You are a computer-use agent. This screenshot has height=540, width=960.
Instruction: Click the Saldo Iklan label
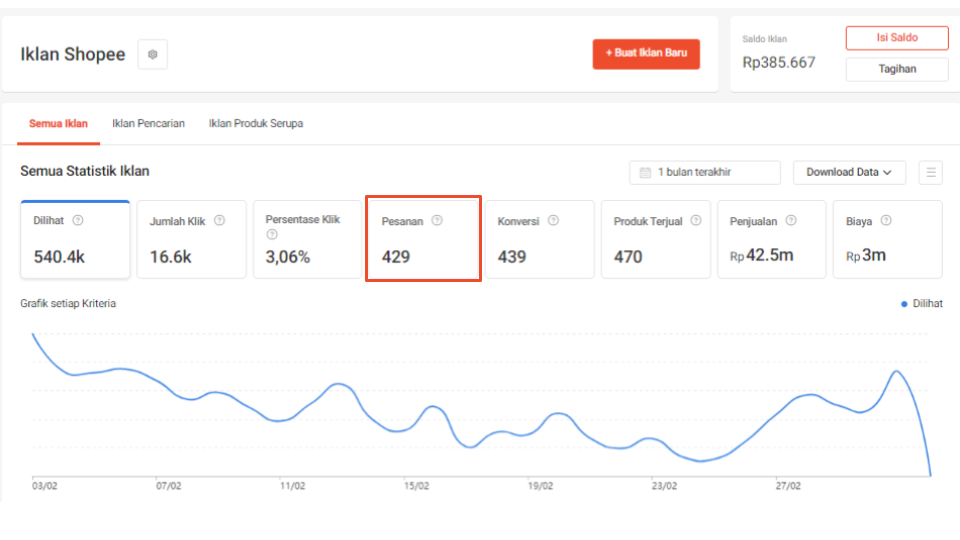tap(765, 39)
